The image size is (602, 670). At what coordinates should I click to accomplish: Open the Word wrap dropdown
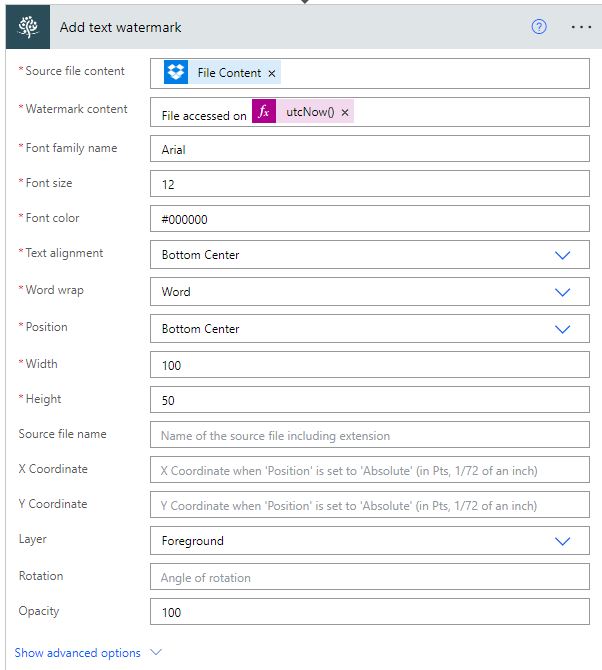[x=563, y=292]
